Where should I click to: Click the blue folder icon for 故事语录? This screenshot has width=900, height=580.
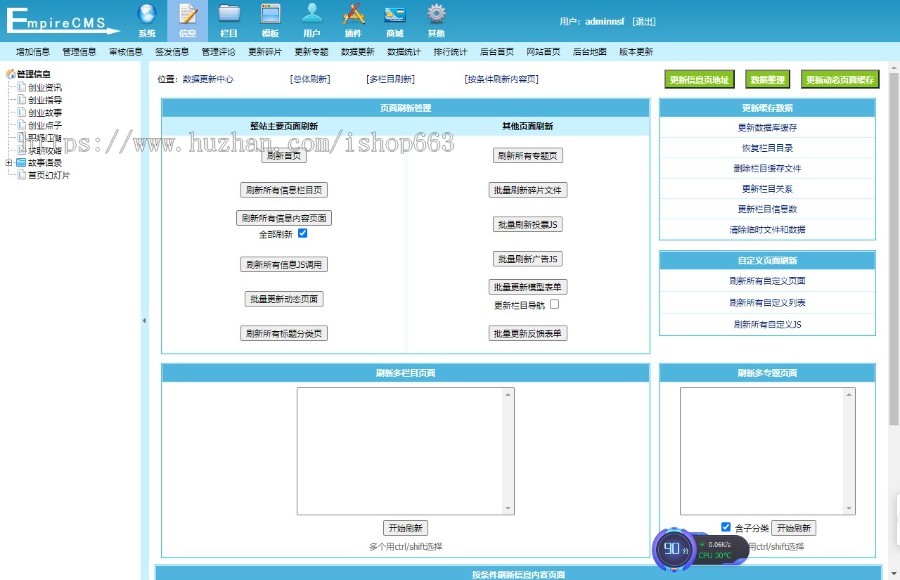21,163
